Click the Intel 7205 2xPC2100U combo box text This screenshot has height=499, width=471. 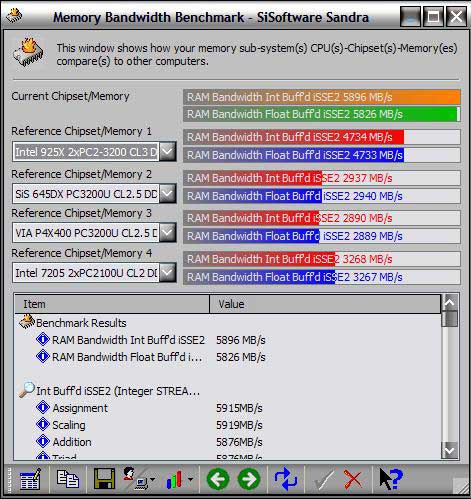pyautogui.click(x=86, y=273)
